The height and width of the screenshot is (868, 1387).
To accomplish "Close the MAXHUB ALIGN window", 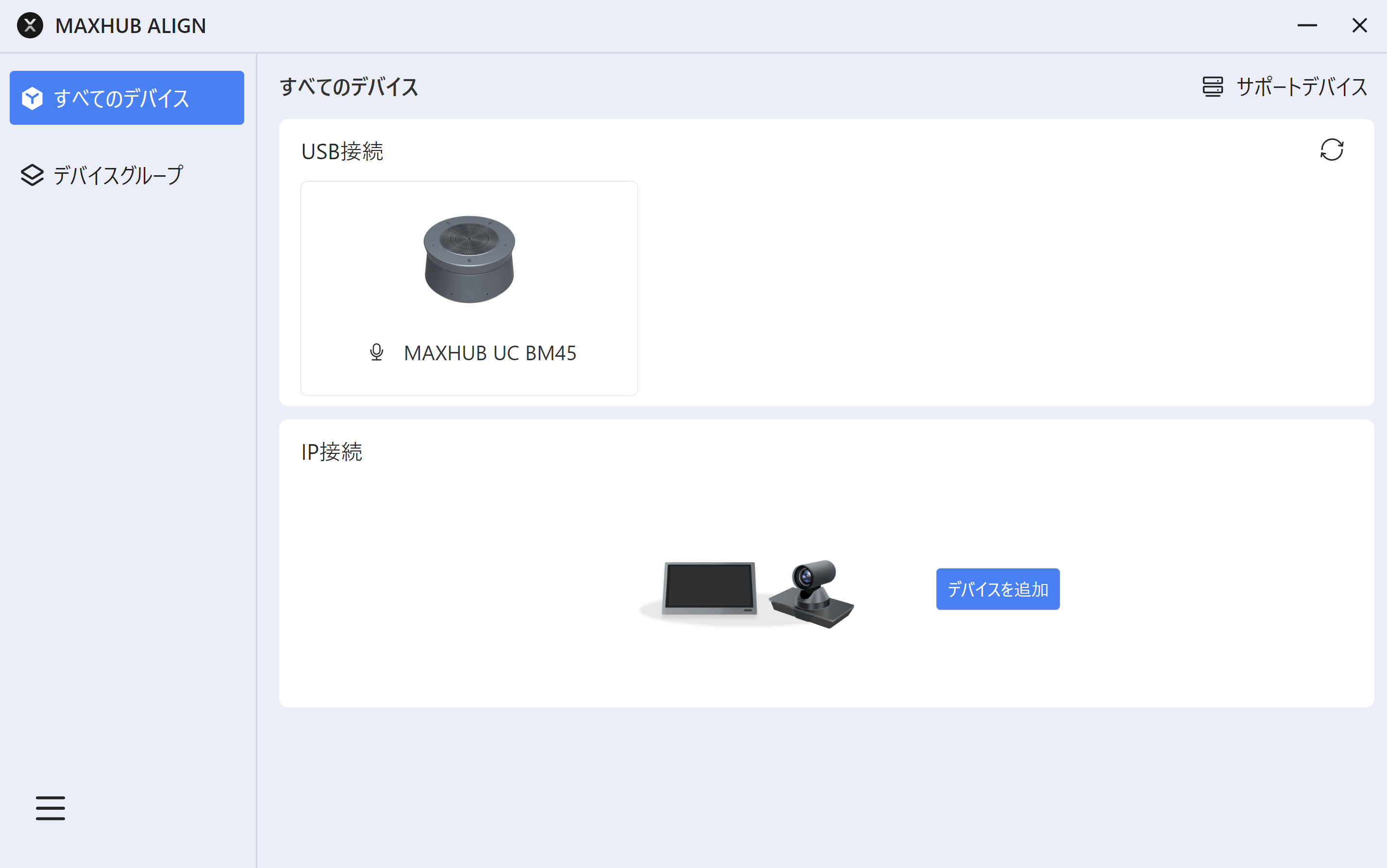I will tap(1359, 26).
